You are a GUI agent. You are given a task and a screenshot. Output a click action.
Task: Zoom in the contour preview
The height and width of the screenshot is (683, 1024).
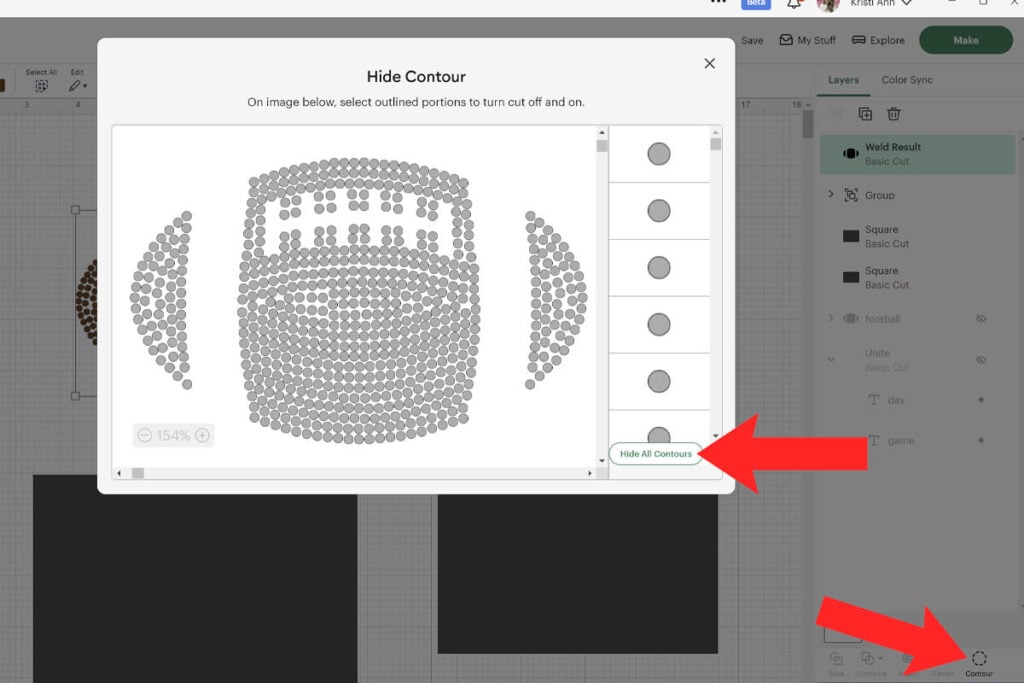coord(202,436)
